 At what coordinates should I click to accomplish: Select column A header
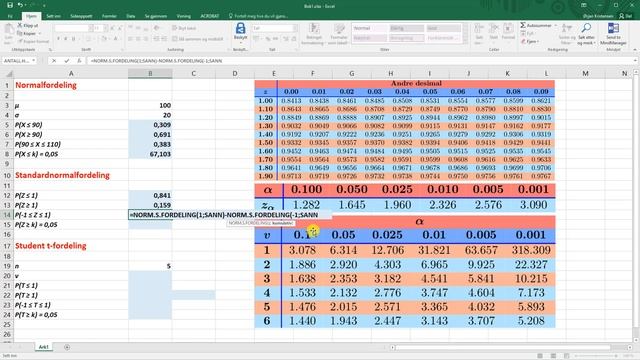pos(71,74)
